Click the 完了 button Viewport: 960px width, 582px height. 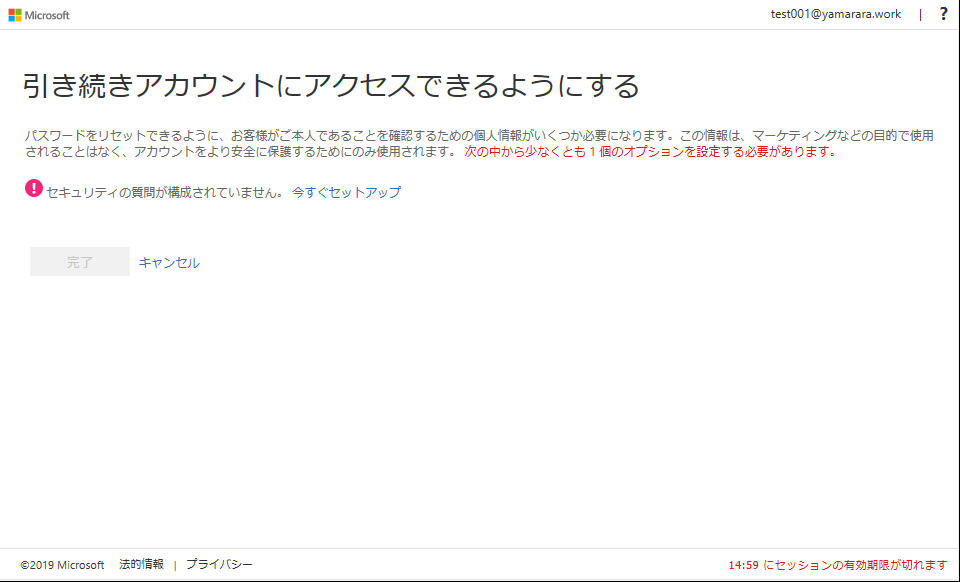click(80, 262)
